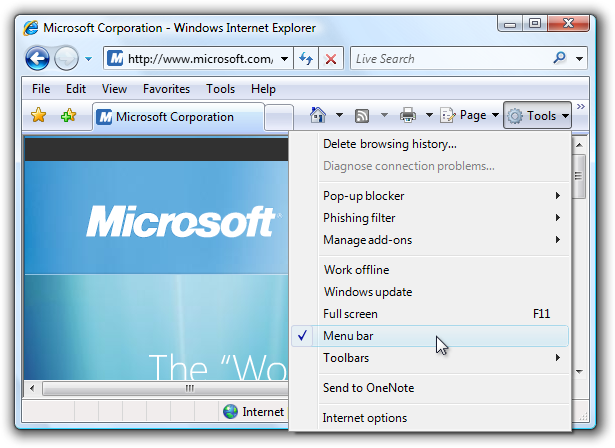Select Windows update menu item
The height and width of the screenshot is (448, 615).
click(x=430, y=292)
